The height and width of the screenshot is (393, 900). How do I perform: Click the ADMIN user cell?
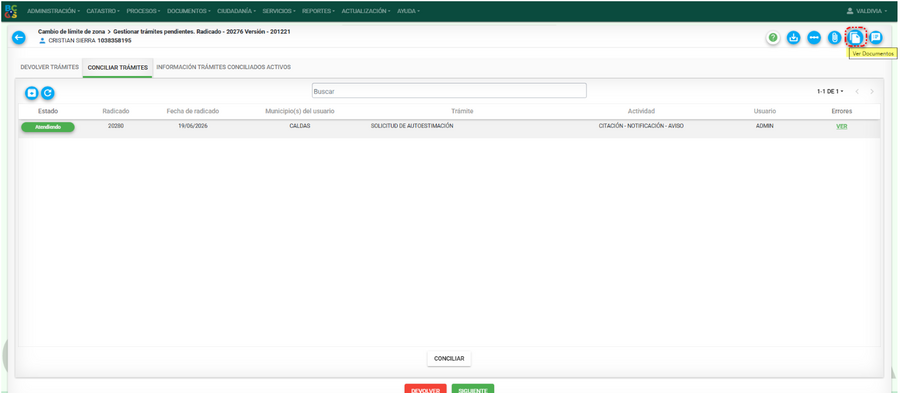click(x=765, y=126)
